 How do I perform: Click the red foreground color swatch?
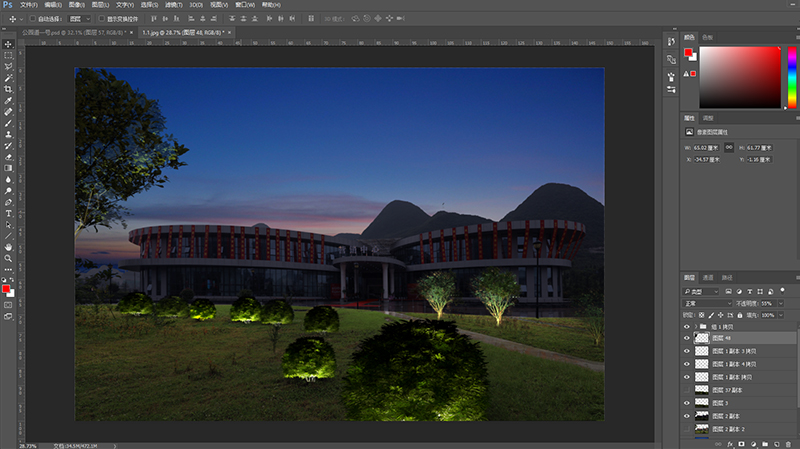point(7,289)
